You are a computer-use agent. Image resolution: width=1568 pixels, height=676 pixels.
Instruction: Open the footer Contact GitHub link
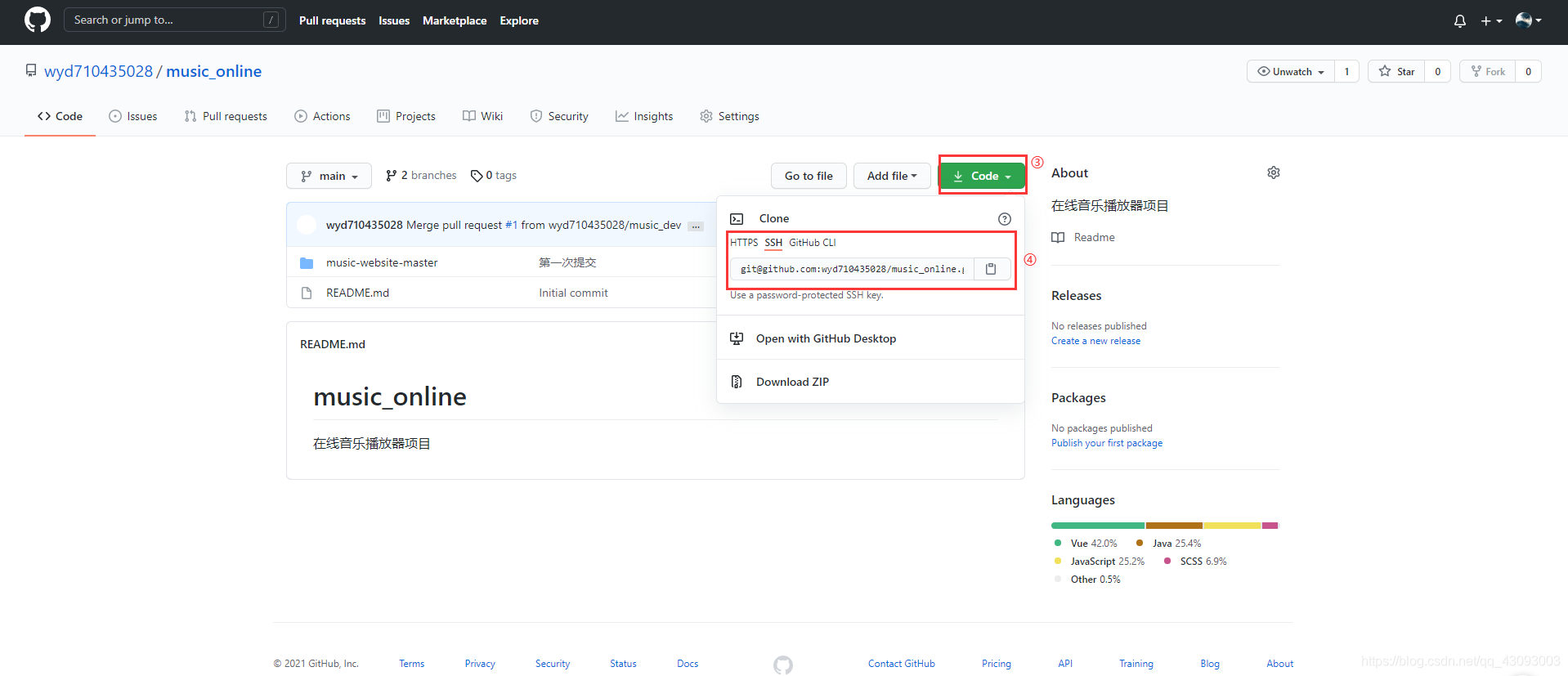coord(902,664)
